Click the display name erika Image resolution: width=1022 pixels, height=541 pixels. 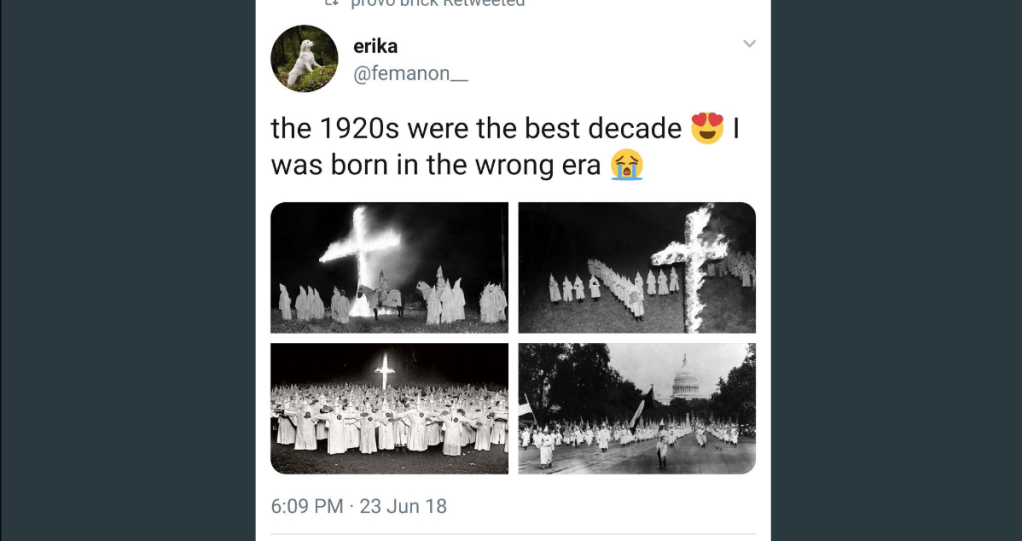point(375,46)
